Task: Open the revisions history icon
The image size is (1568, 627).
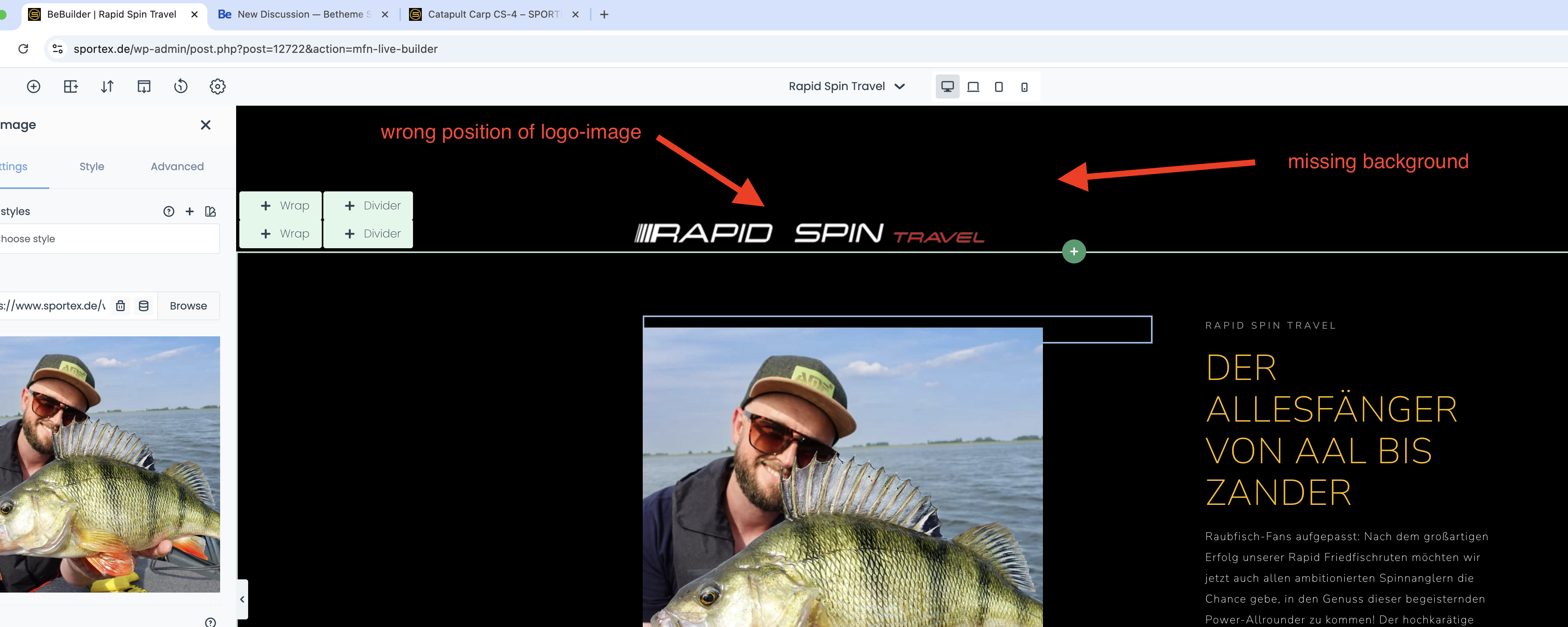Action: click(x=181, y=86)
